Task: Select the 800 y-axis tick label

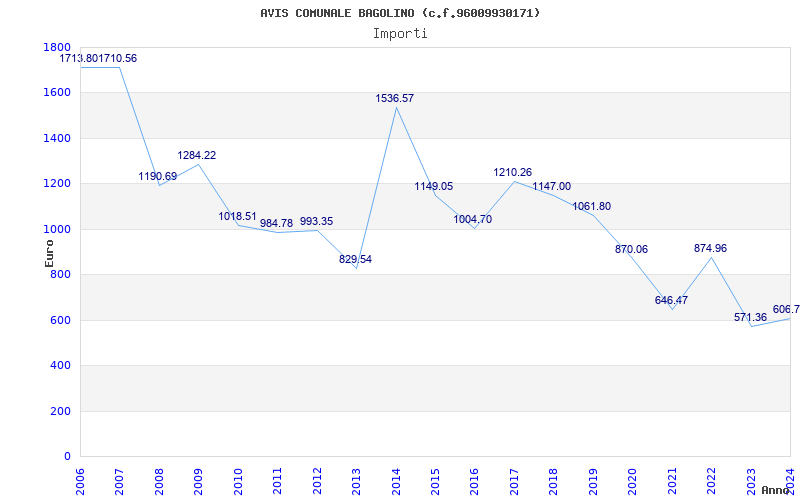Action: (60, 275)
